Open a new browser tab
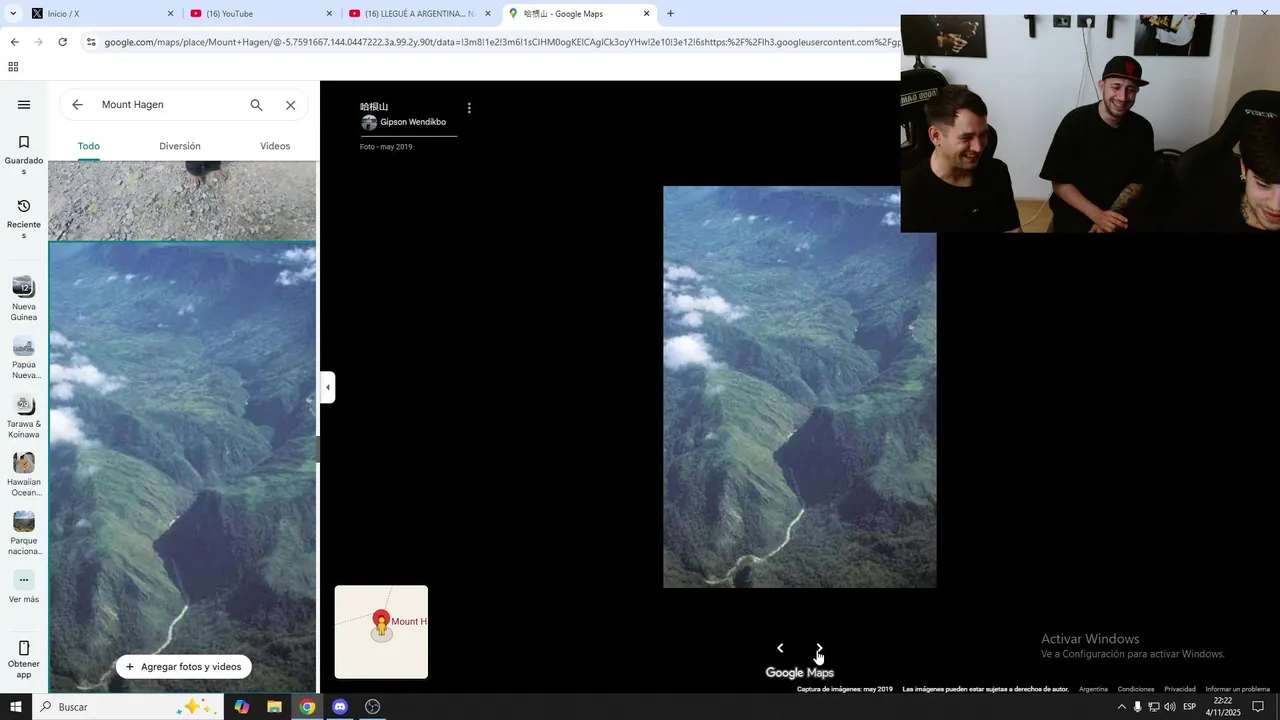Image resolution: width=1280 pixels, height=720 pixels. 670,14
